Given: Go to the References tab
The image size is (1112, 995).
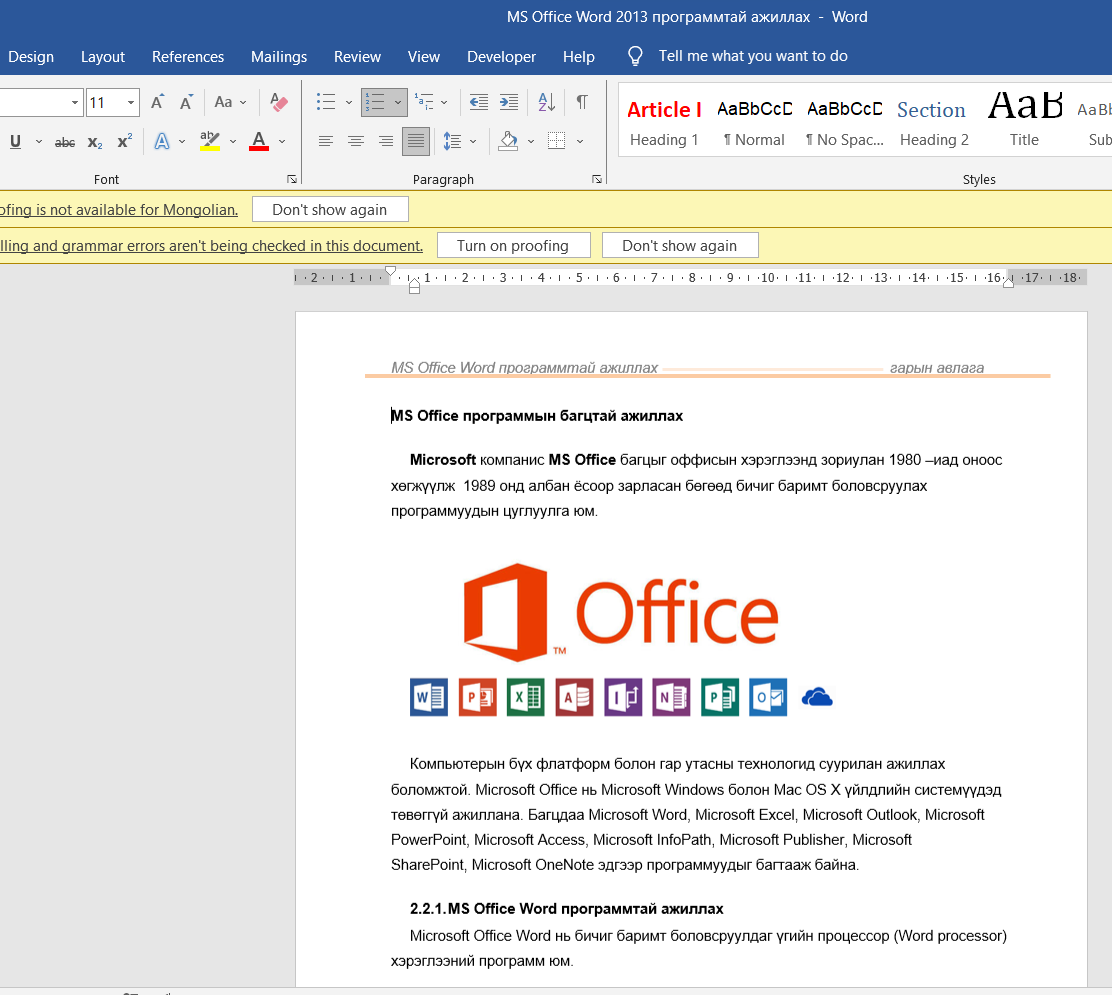Looking at the screenshot, I should 188,57.
